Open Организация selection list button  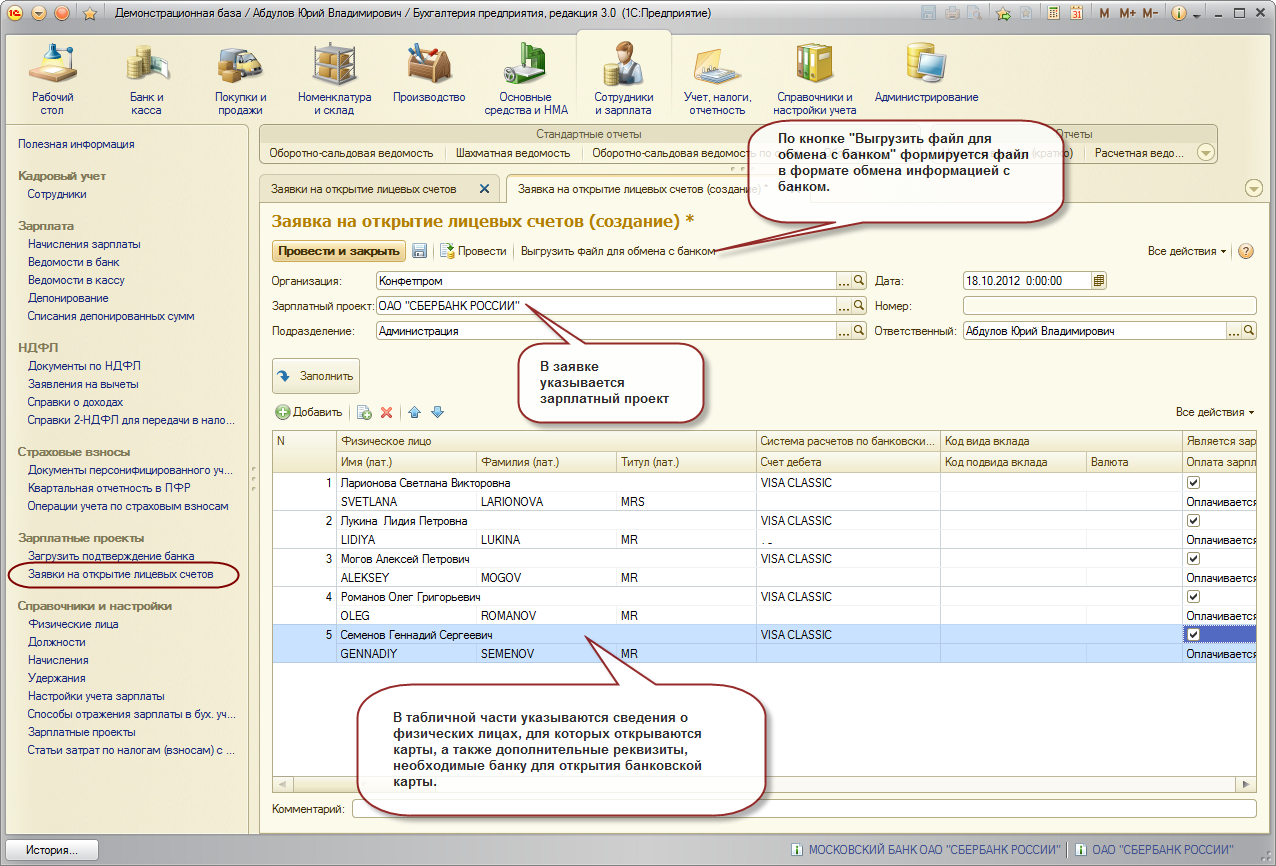point(844,281)
